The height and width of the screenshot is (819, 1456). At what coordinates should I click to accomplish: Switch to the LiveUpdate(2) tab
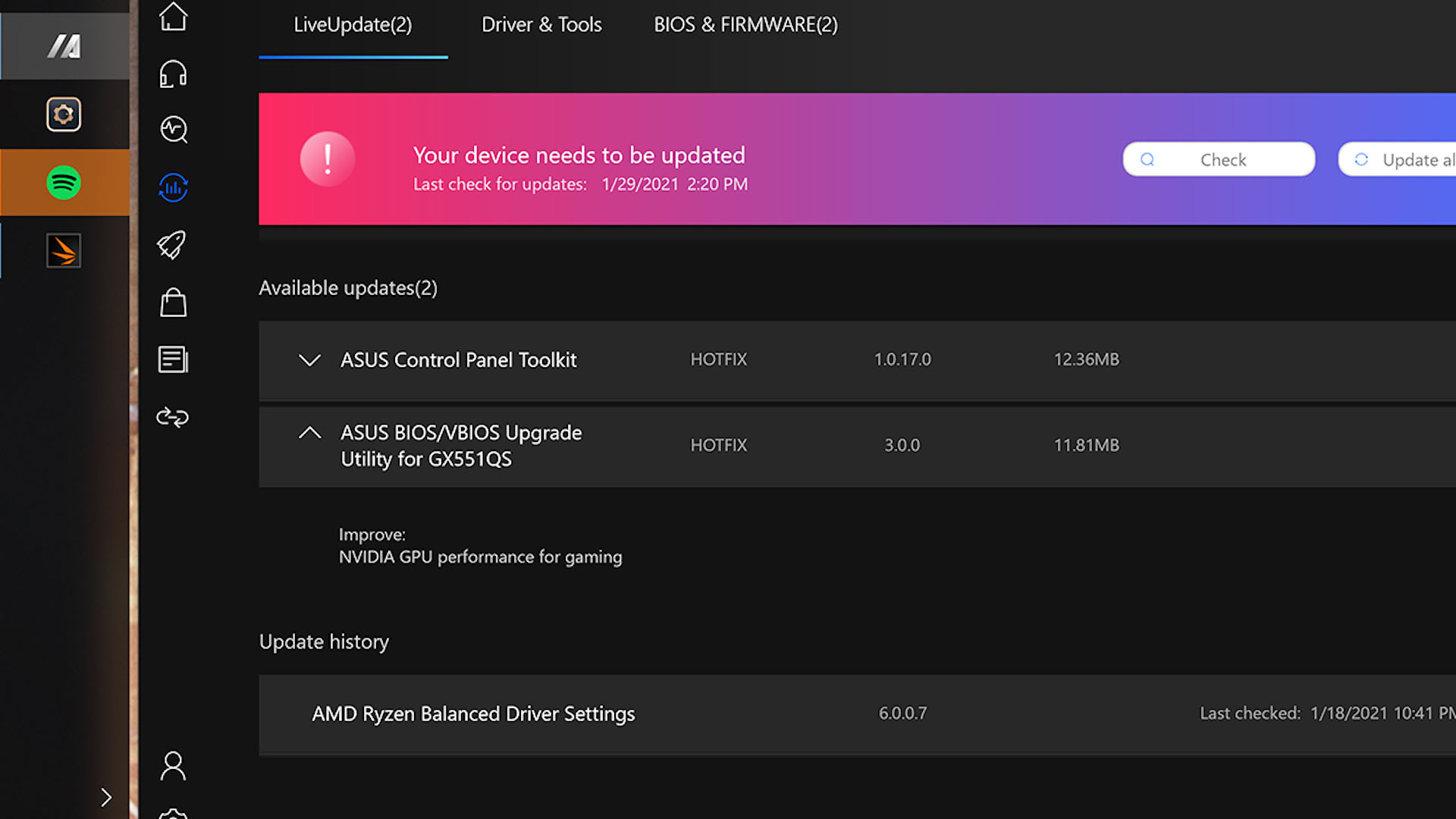353,24
